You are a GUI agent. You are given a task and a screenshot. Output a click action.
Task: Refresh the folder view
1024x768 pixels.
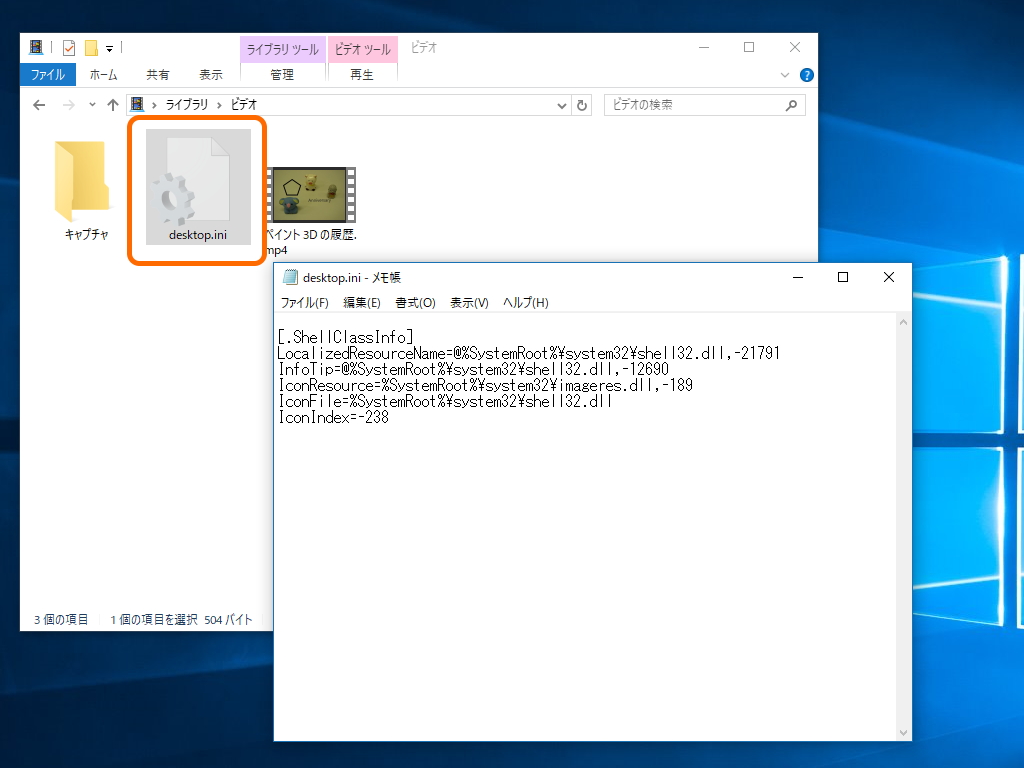582,105
